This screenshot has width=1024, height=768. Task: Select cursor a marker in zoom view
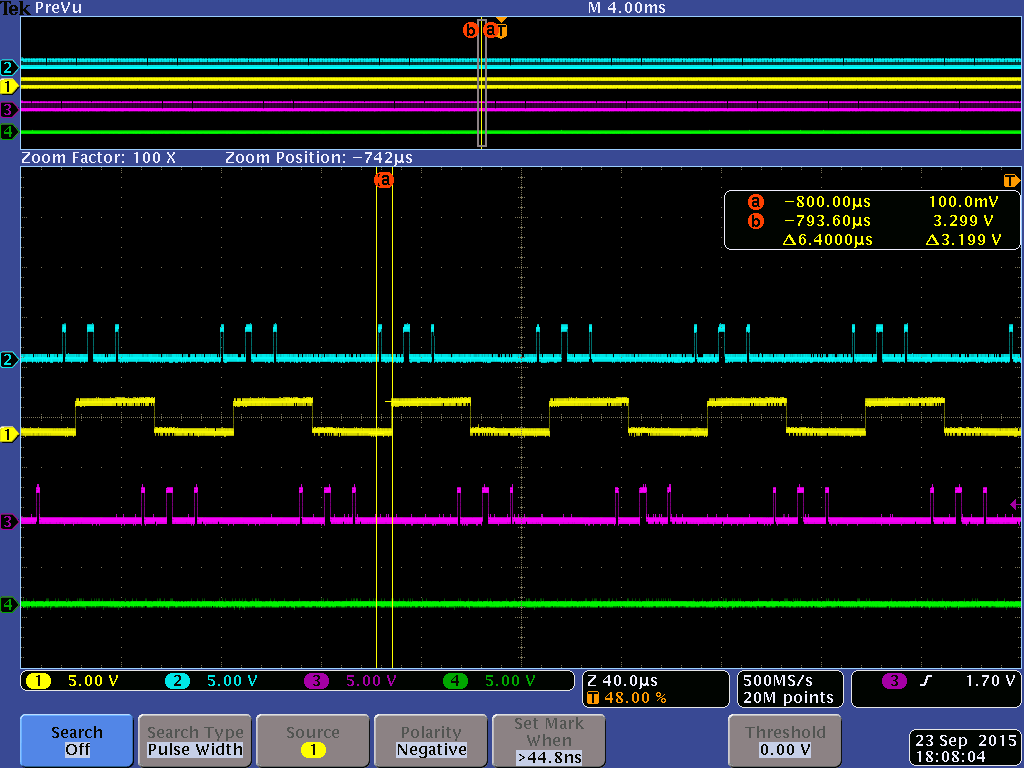pos(385,180)
